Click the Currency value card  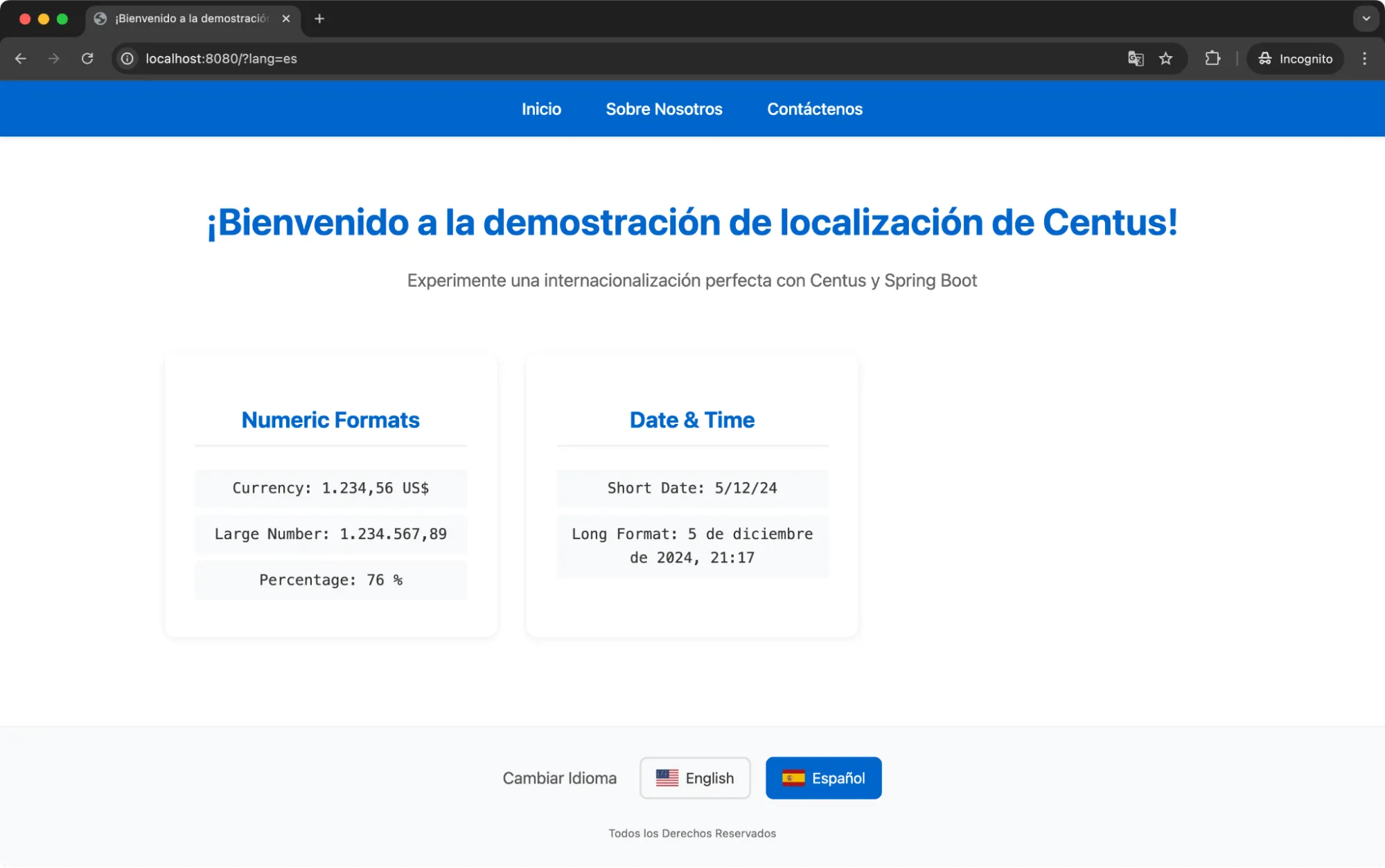330,488
